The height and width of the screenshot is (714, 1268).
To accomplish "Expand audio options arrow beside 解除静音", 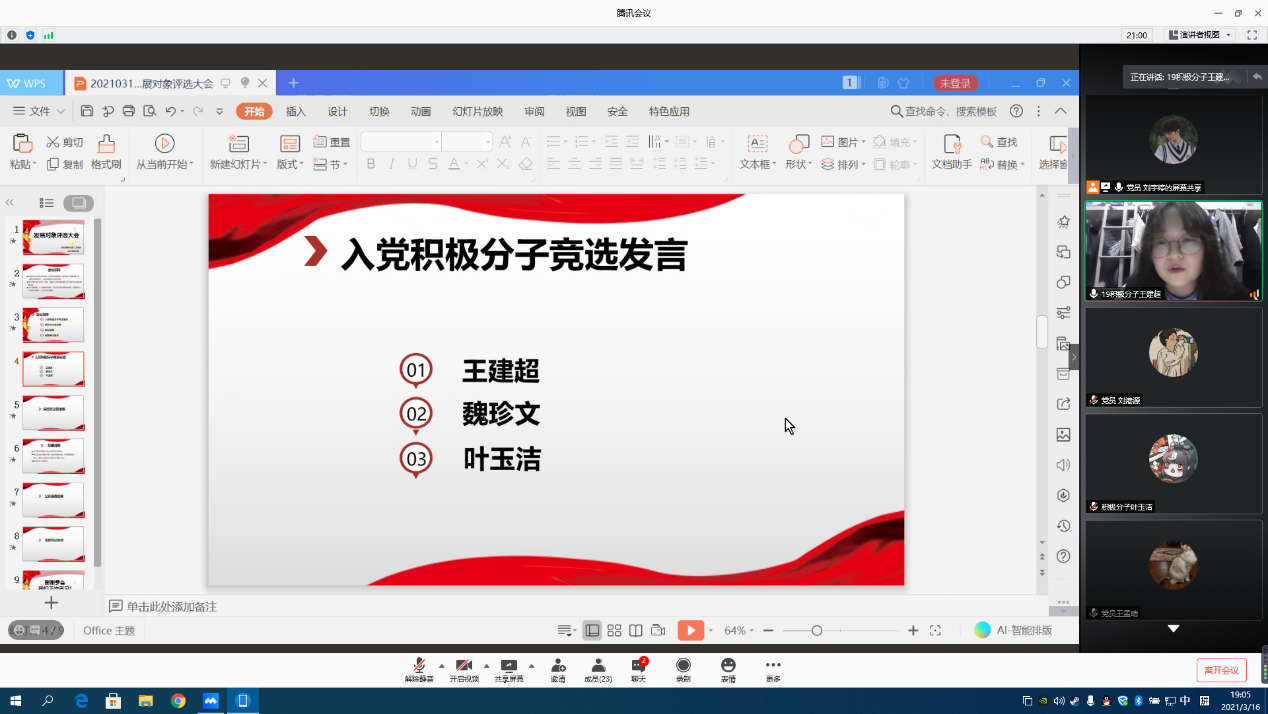I will coord(441,665).
